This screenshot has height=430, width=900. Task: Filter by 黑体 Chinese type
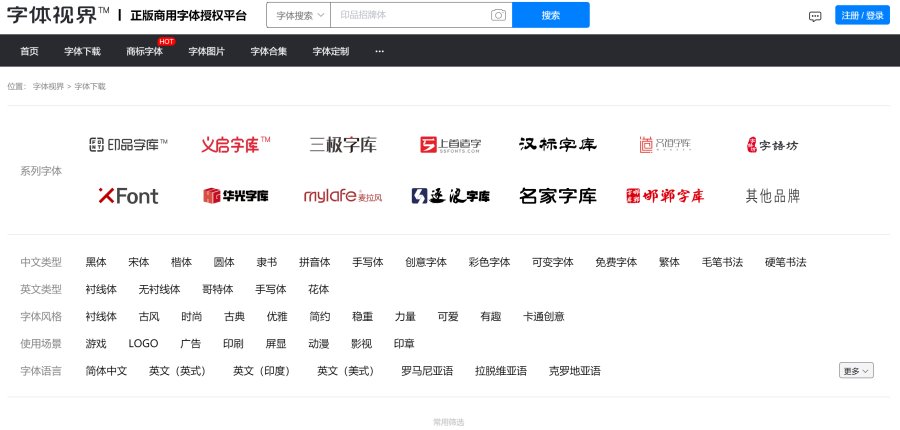96,262
